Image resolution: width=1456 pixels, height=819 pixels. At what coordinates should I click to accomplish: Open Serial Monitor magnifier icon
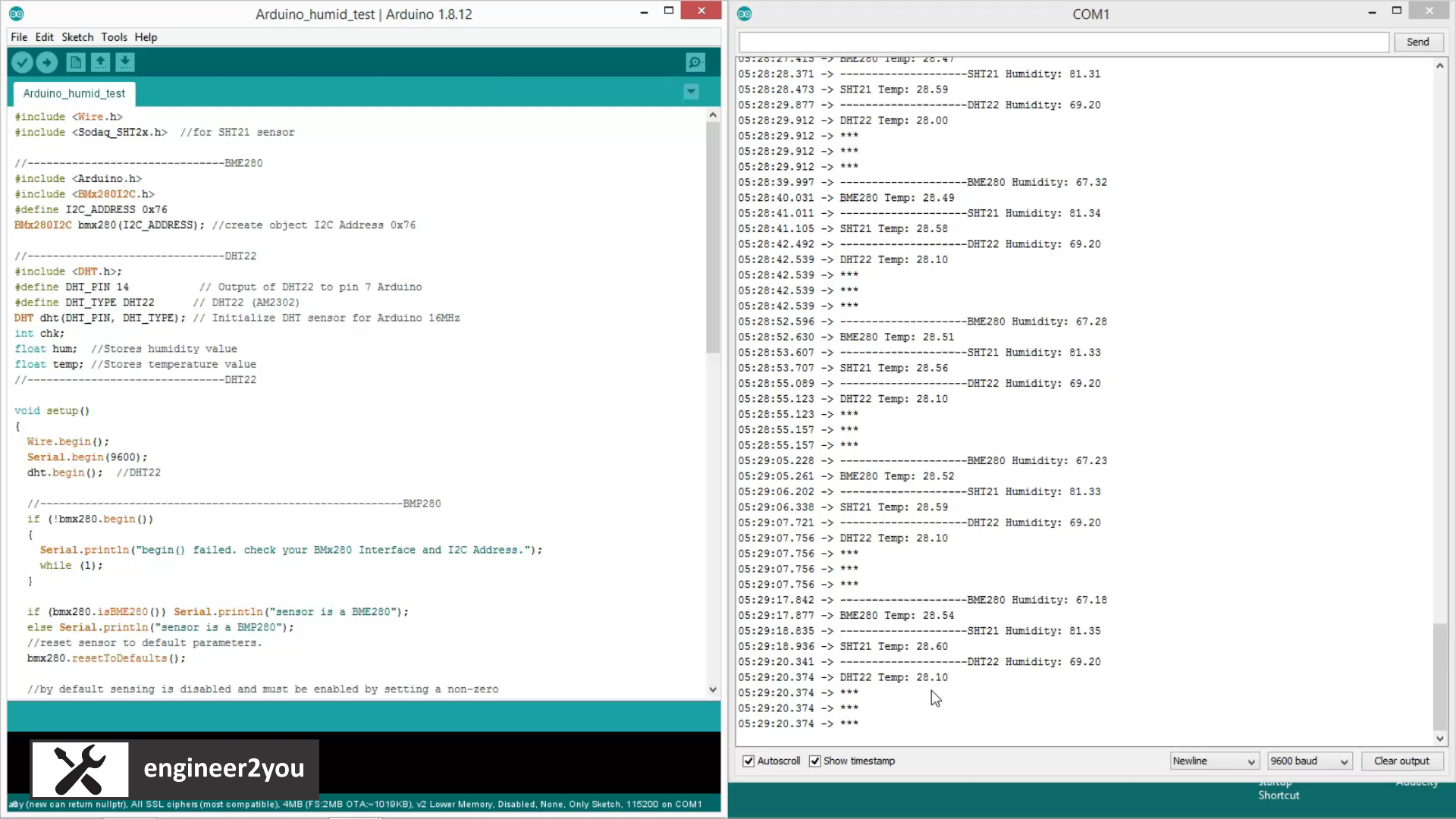(695, 62)
